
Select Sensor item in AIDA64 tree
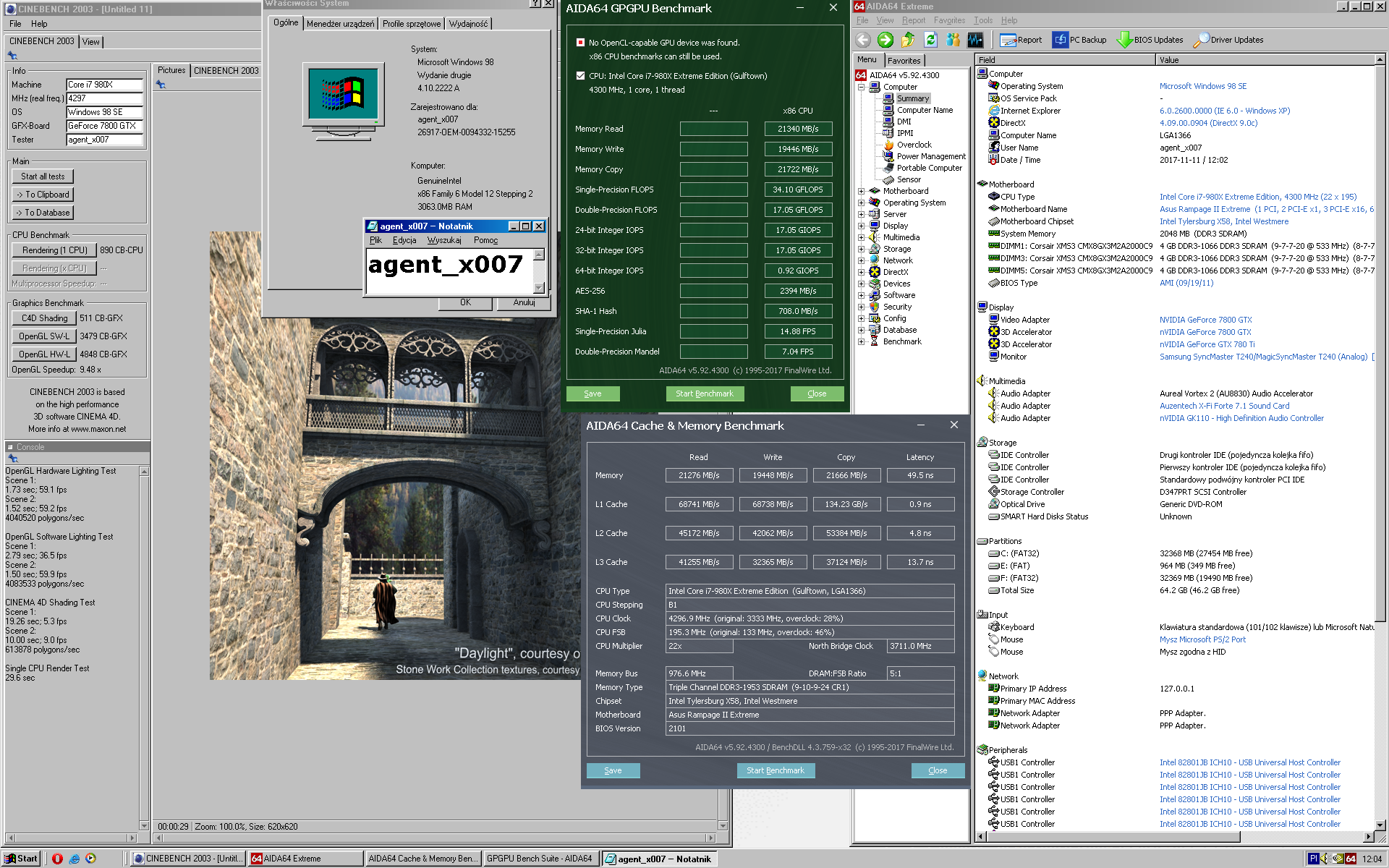903,179
